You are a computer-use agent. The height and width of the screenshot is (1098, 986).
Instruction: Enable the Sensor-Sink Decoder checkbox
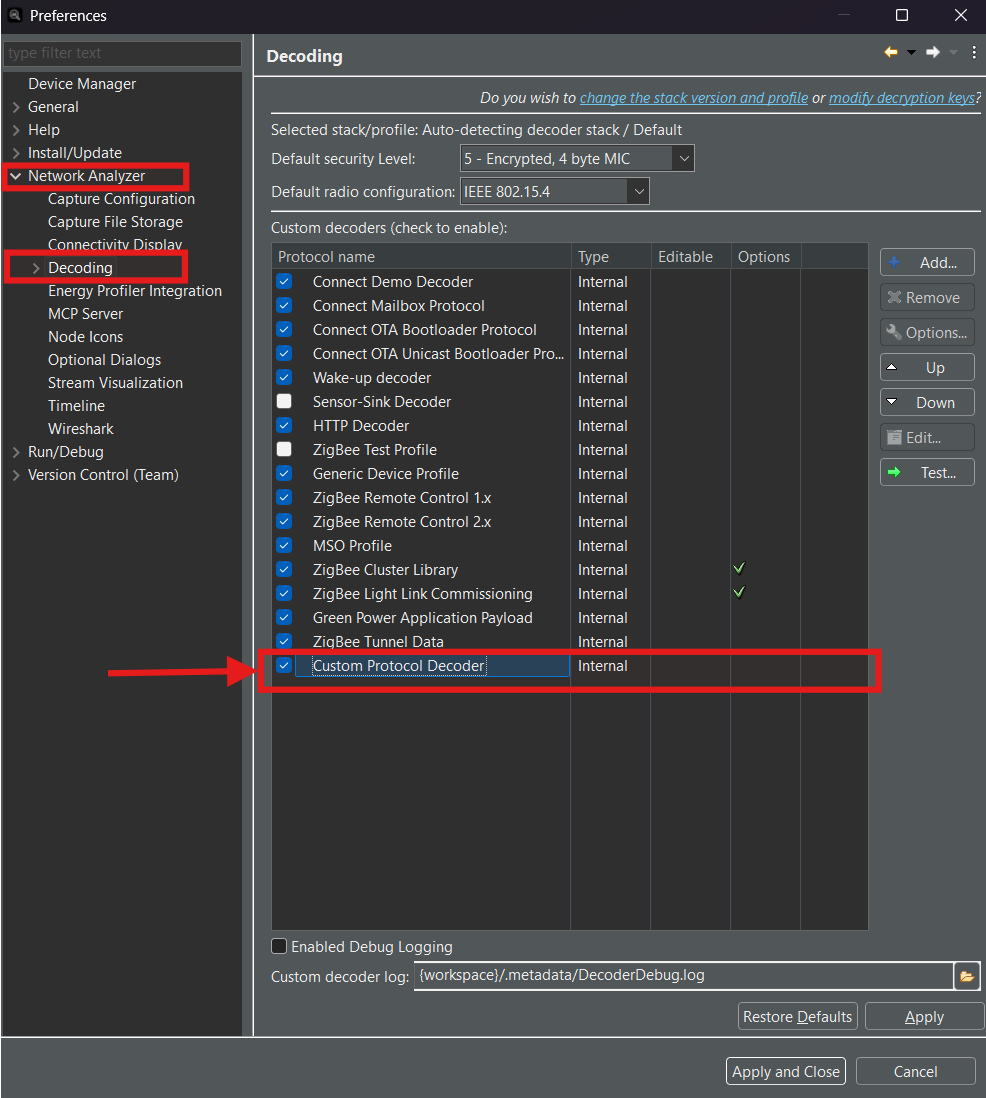click(284, 401)
